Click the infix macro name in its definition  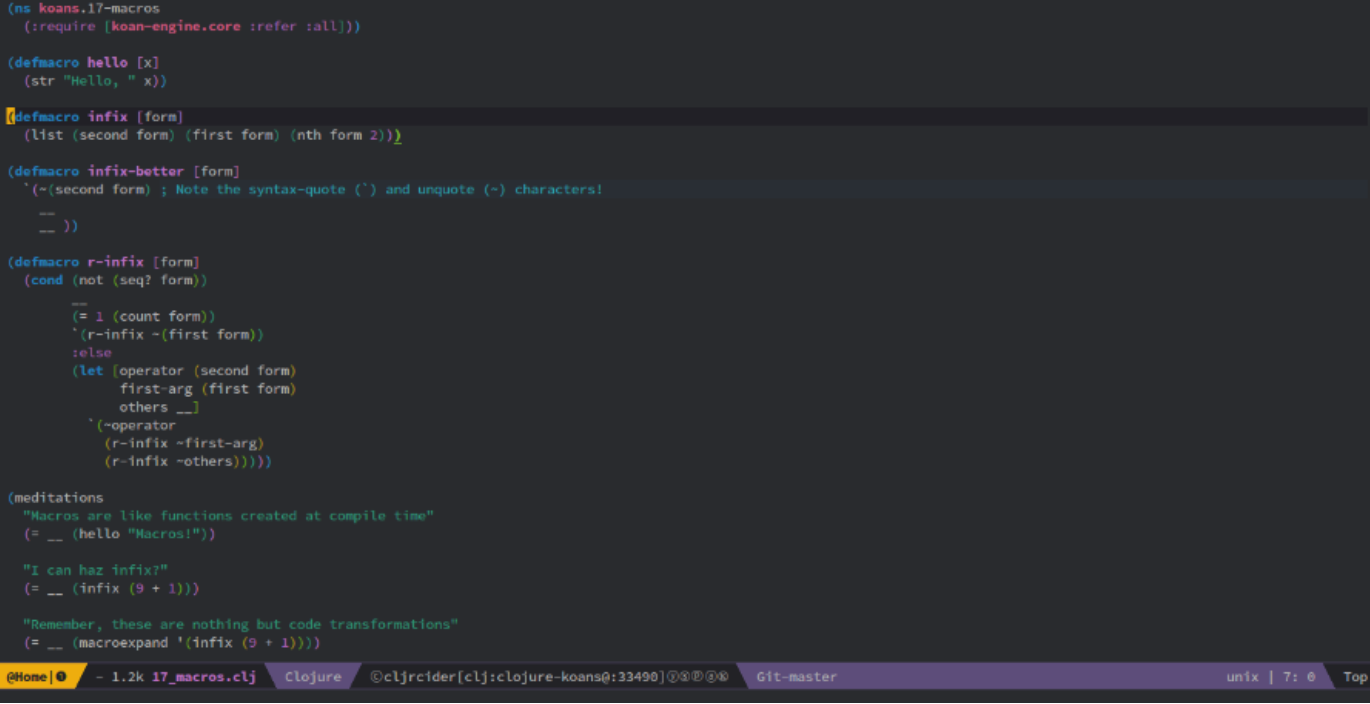(x=107, y=116)
